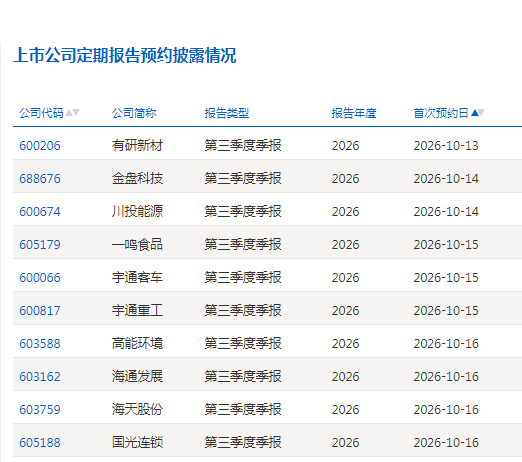Select 2026-10-13 date for 有研新材
This screenshot has height=462, width=522.
446,146
